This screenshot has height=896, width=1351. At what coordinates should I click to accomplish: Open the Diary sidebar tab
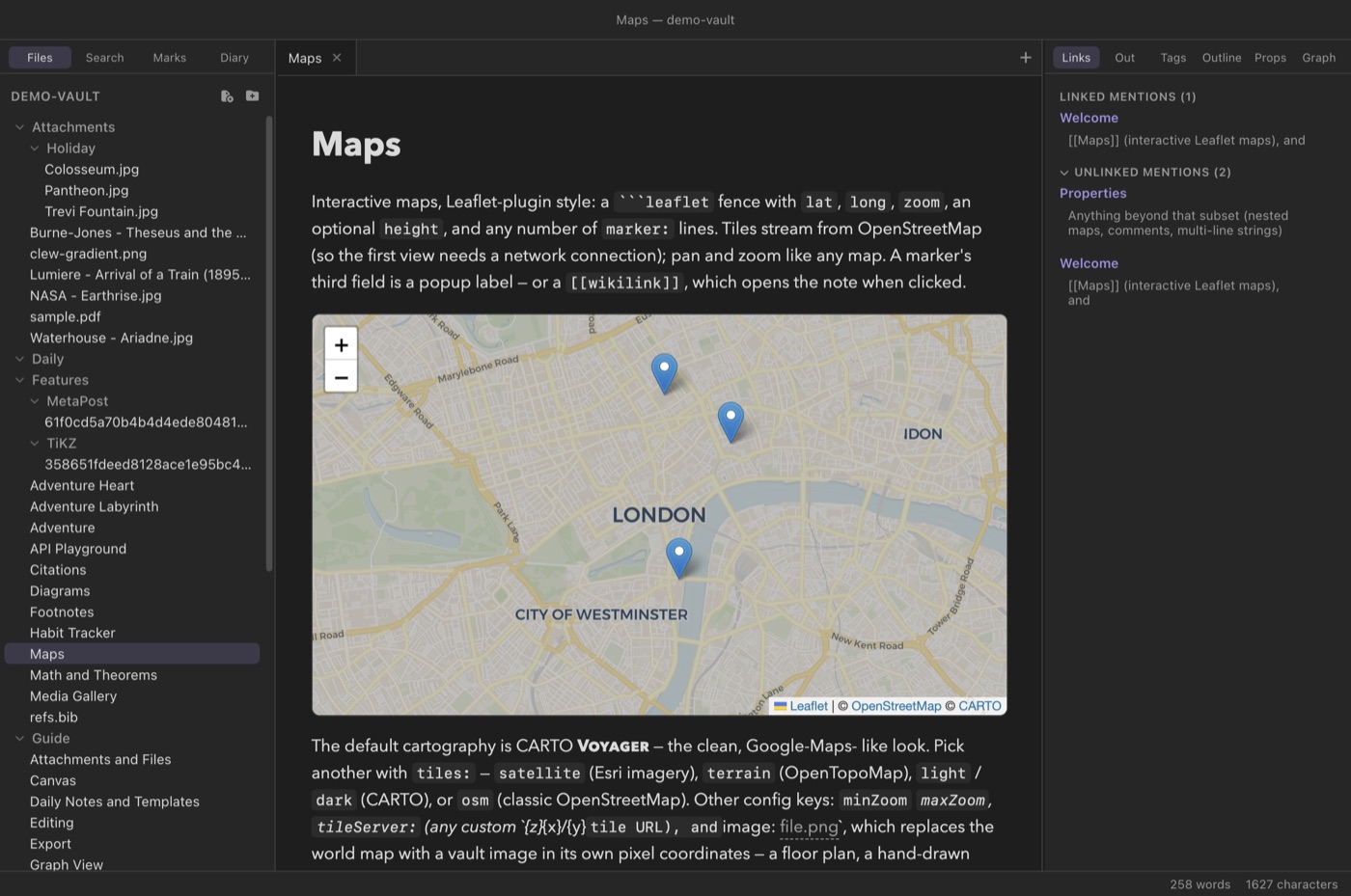click(234, 58)
